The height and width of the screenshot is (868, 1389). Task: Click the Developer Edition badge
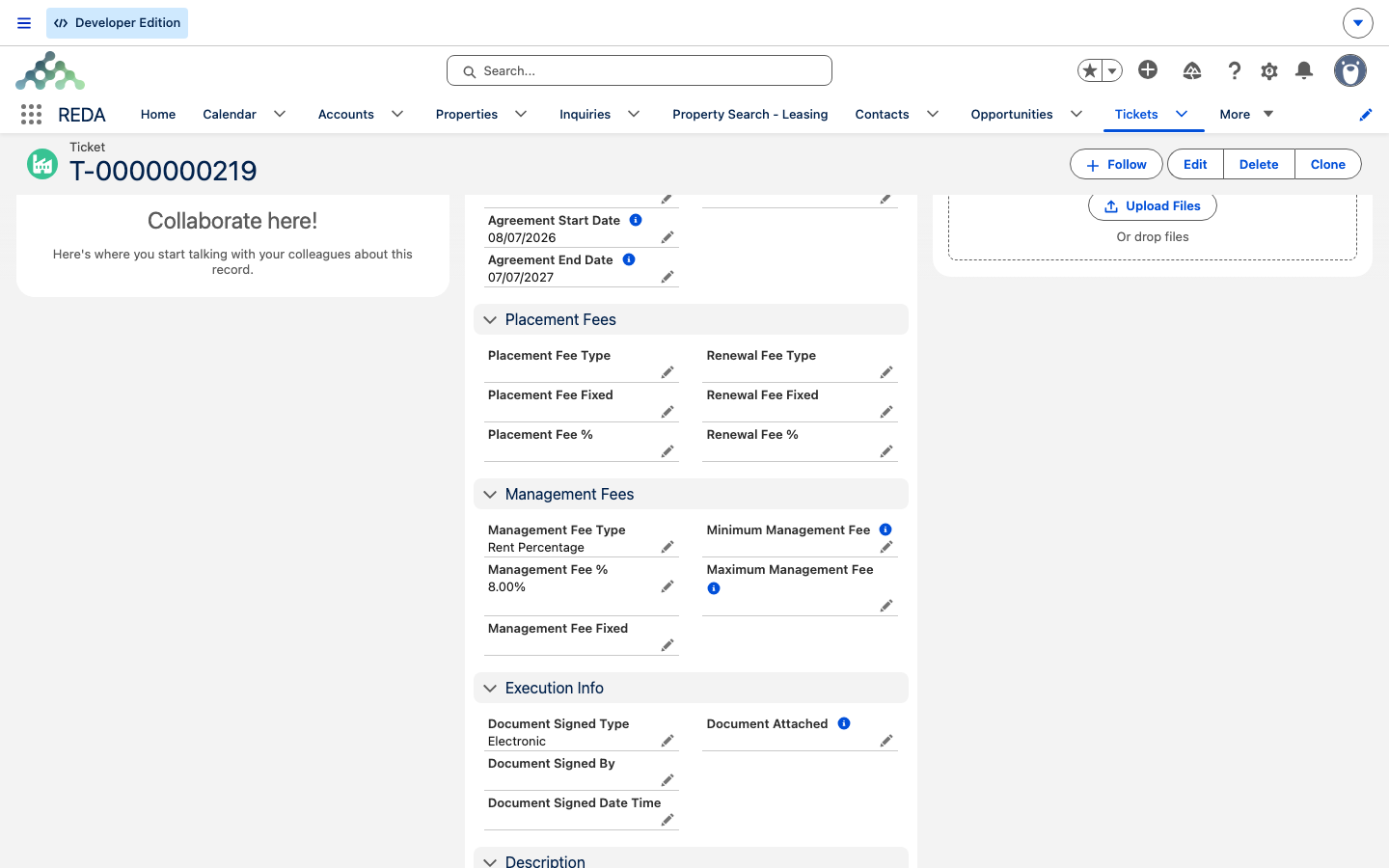[117, 23]
